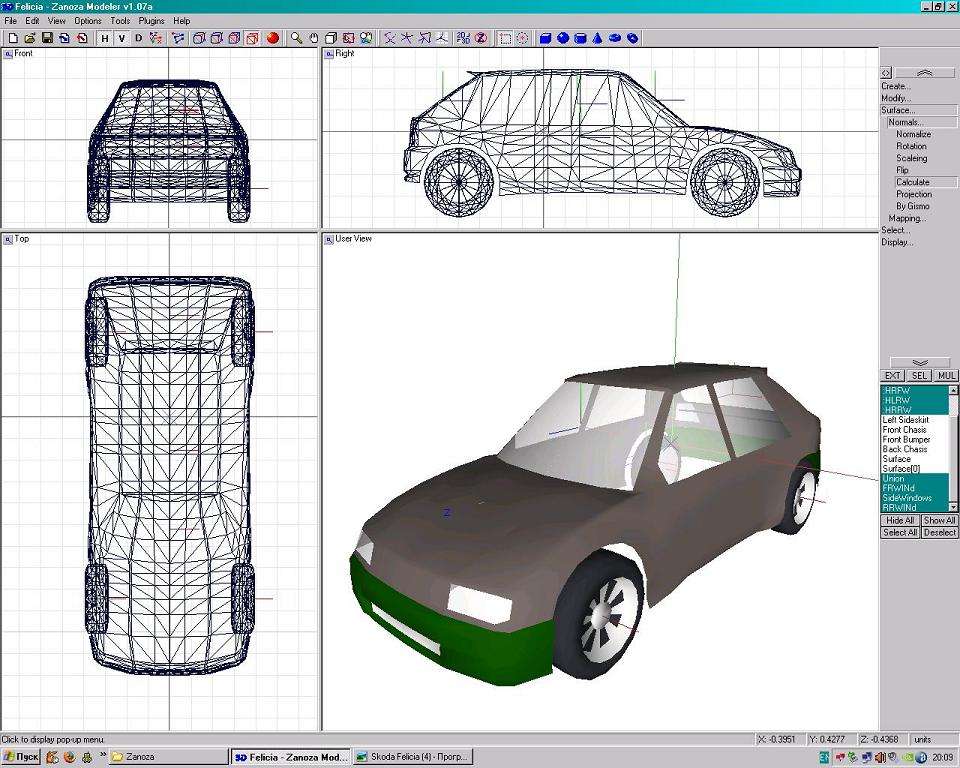The height and width of the screenshot is (768, 960).
Task: Create a blue sphere primitive
Action: 563,38
